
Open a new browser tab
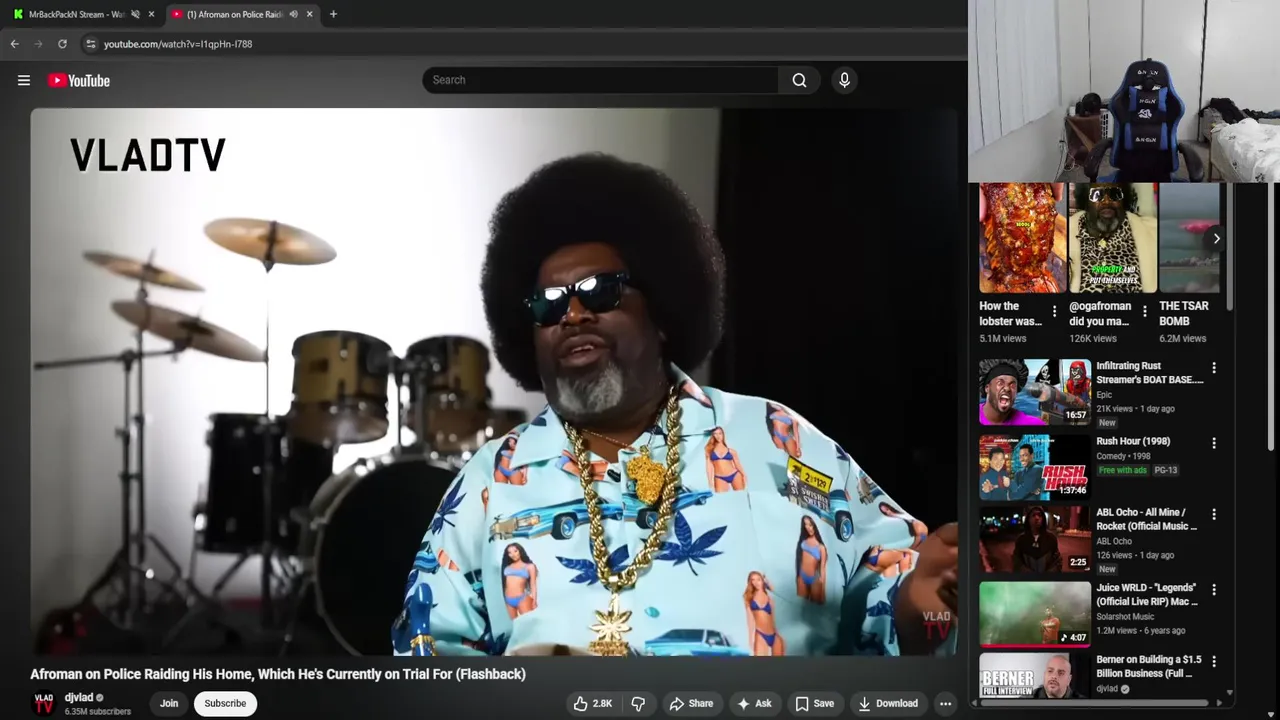pyautogui.click(x=333, y=14)
